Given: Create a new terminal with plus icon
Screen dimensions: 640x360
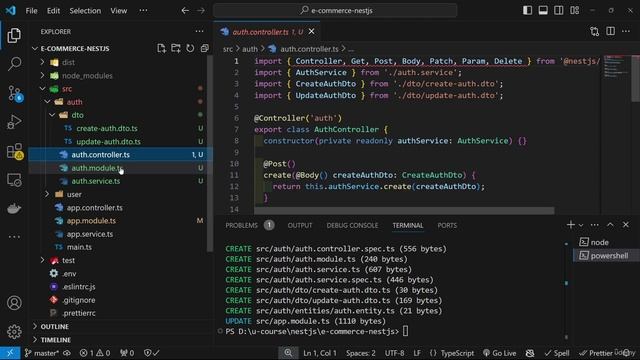Looking at the screenshot, I should tap(571, 225).
